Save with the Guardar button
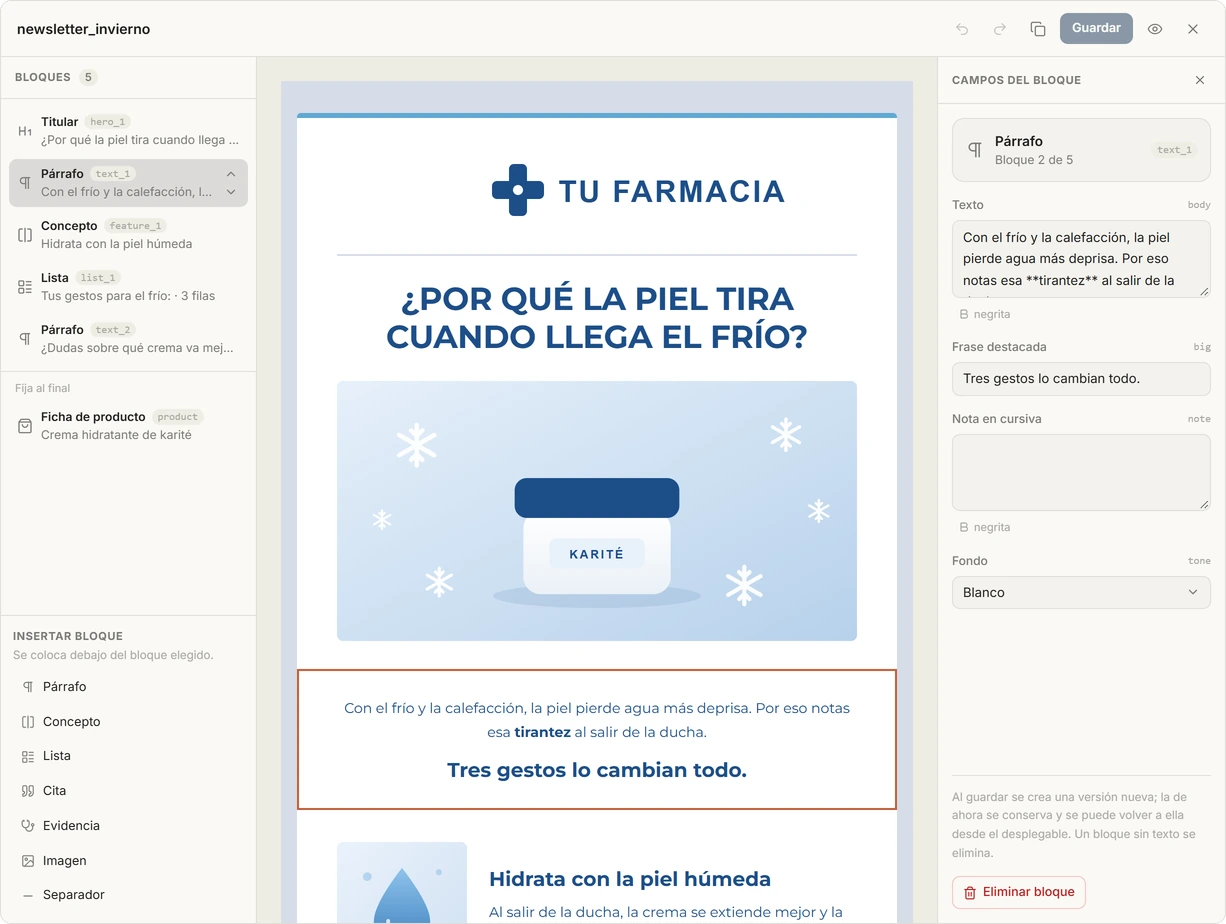This screenshot has width=1226, height=924. (x=1096, y=28)
